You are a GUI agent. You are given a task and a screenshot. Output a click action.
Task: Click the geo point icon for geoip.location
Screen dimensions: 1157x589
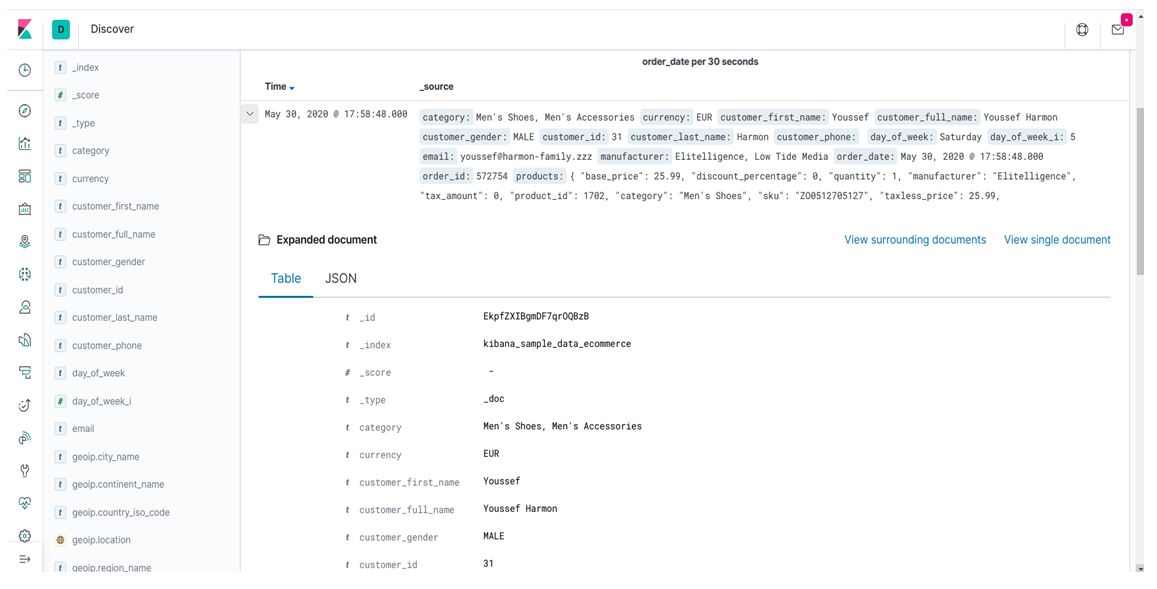(61, 540)
